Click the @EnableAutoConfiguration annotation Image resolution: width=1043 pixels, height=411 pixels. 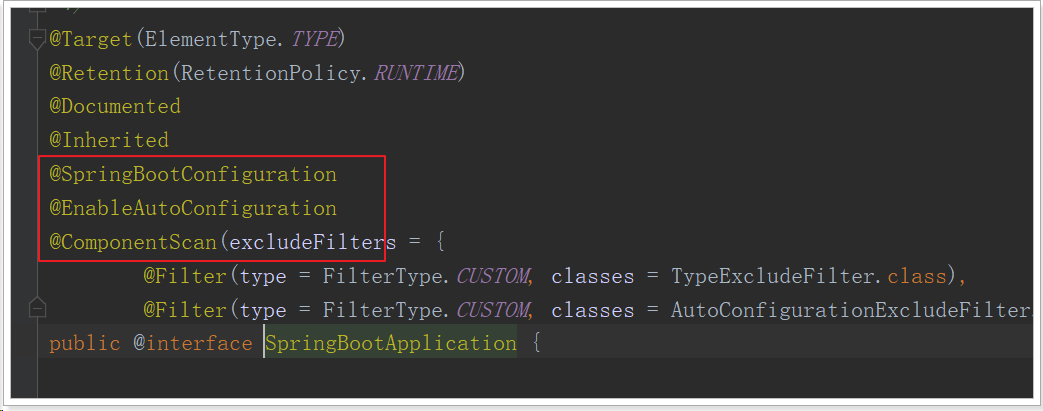(193, 208)
